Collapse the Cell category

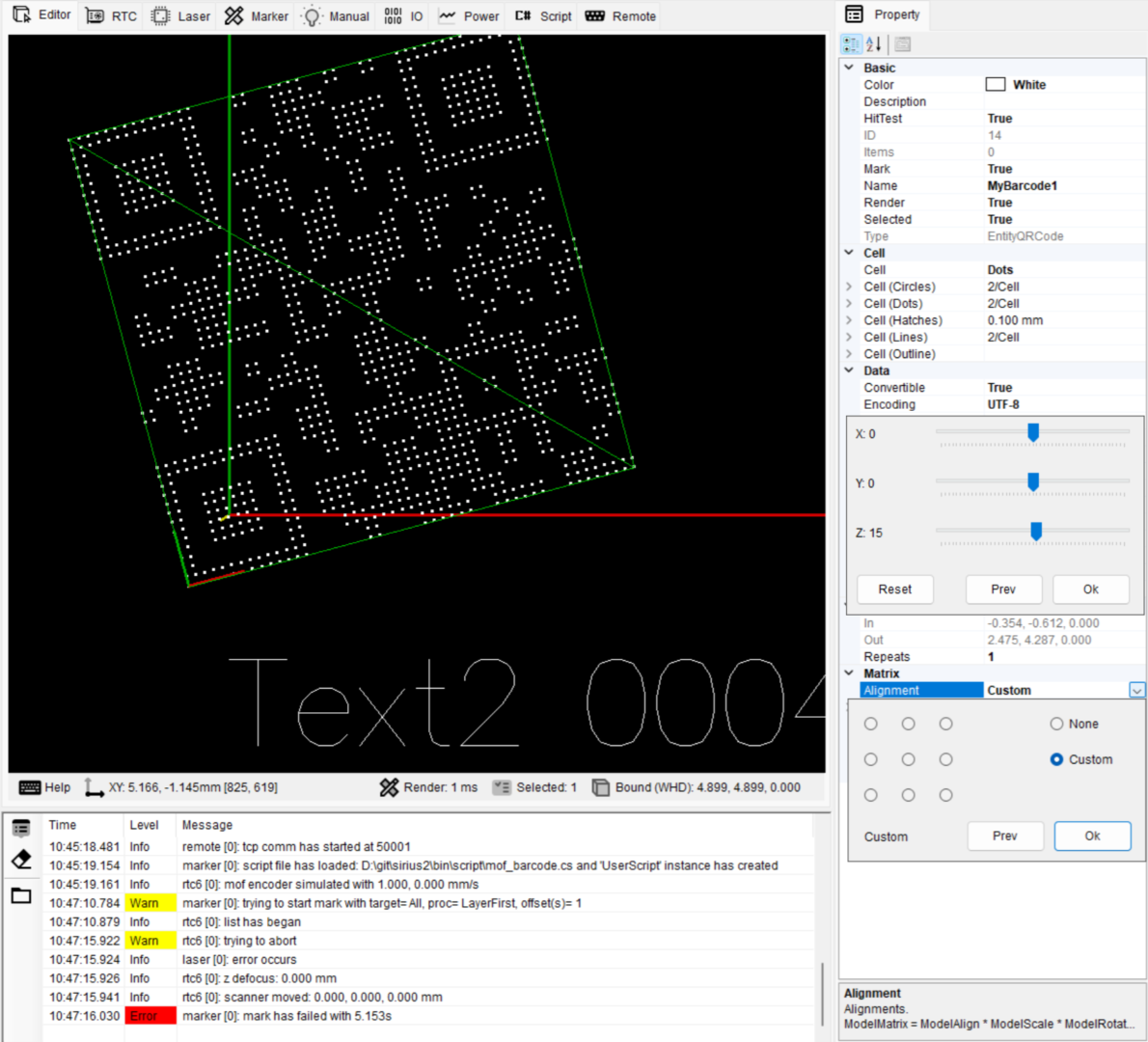(x=849, y=253)
